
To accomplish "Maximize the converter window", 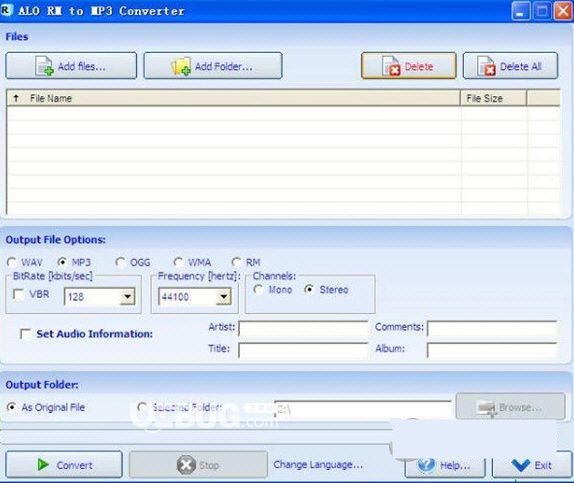I will tap(542, 11).
